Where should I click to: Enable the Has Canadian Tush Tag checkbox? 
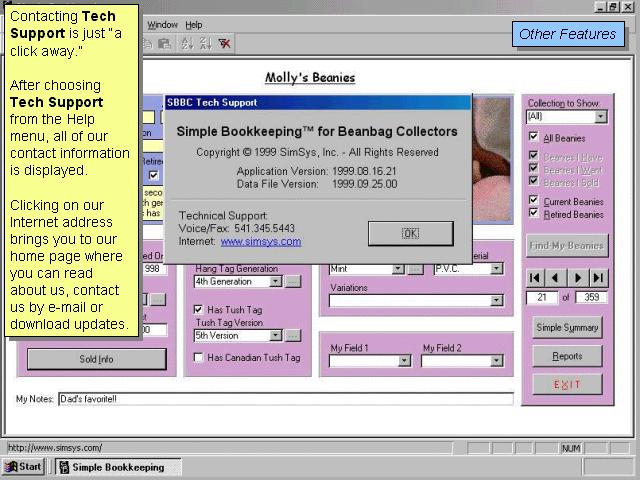[198, 357]
